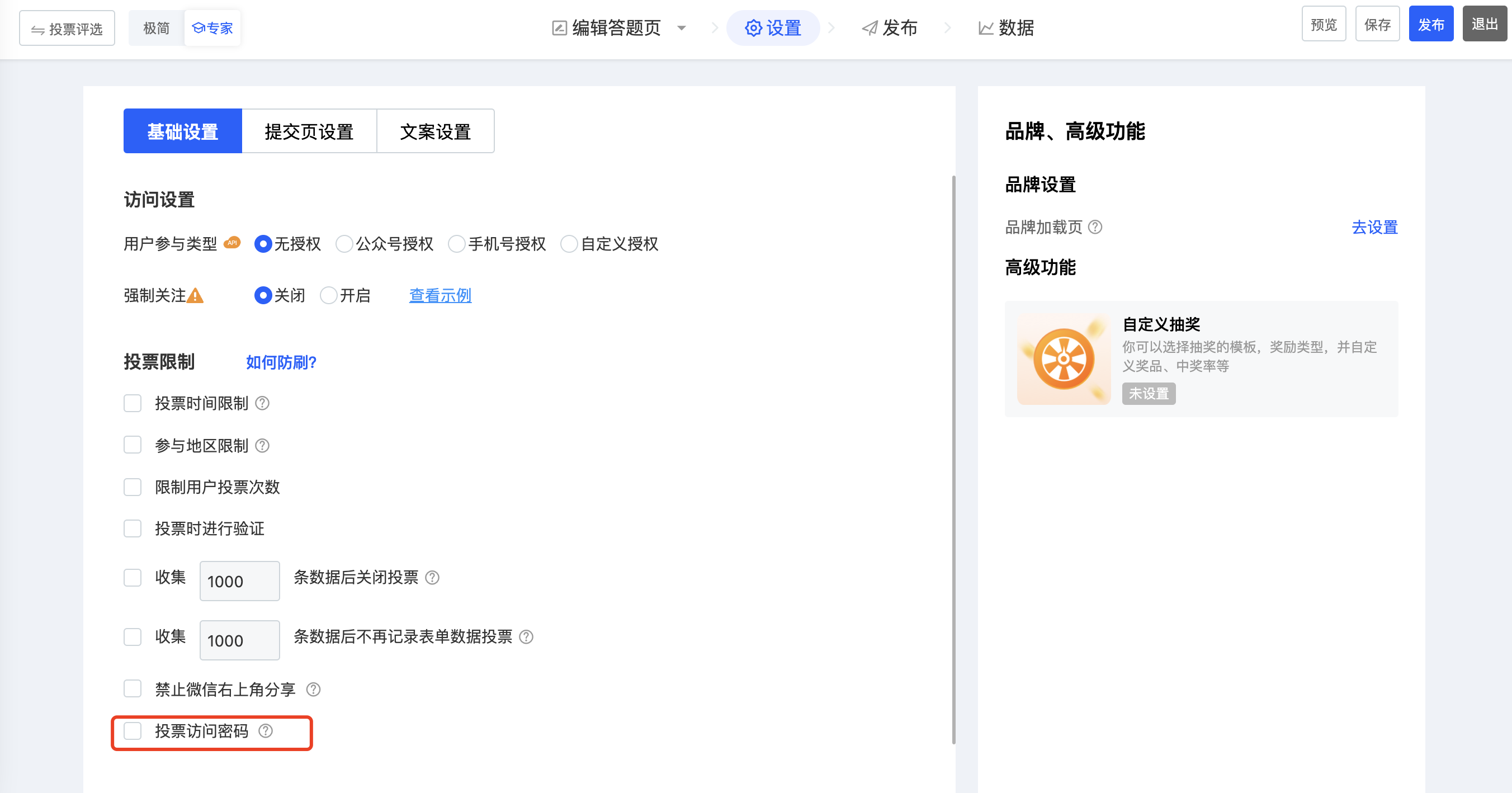
Task: Enable 投票时间限制 checkbox
Action: (133, 403)
